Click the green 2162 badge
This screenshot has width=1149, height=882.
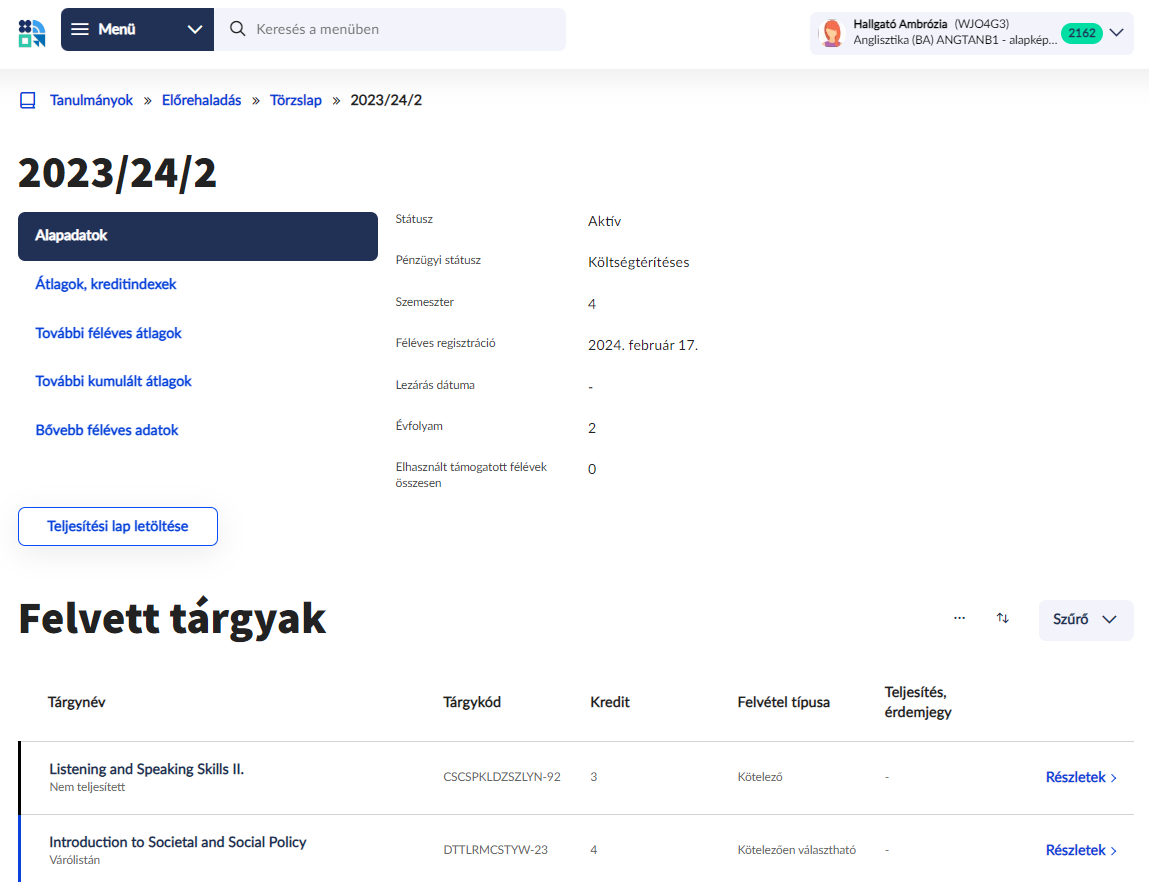pos(1081,33)
